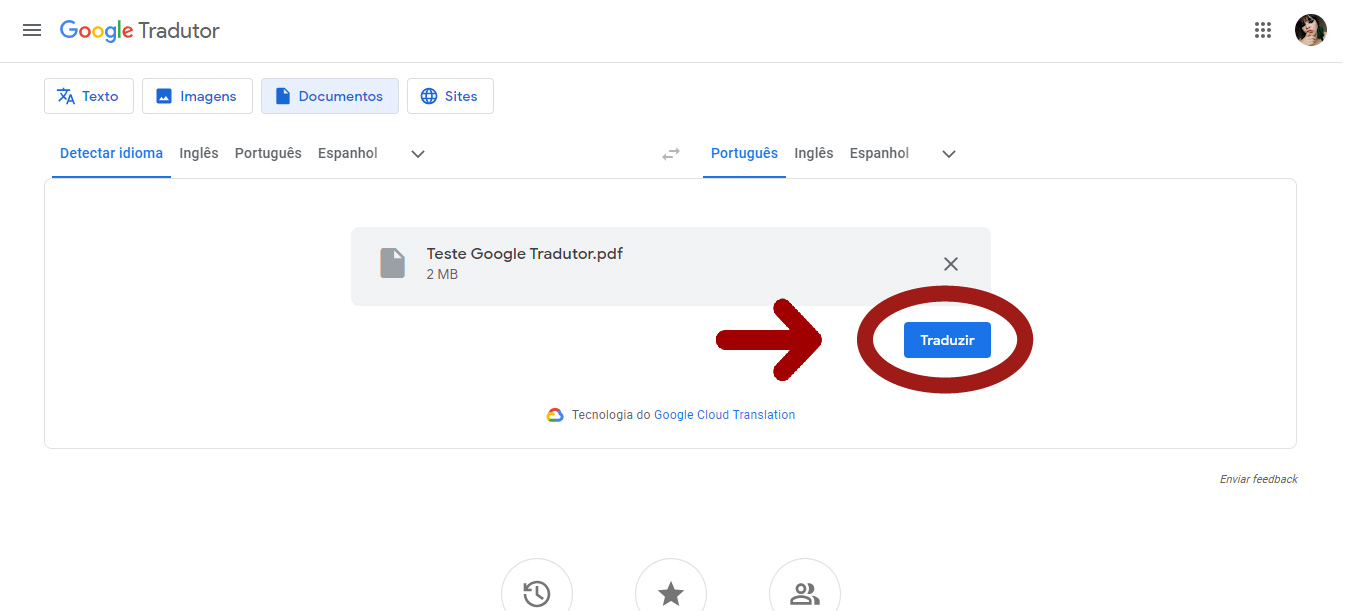Remove the Teste Google Tradutor.pdf file

[x=950, y=263]
